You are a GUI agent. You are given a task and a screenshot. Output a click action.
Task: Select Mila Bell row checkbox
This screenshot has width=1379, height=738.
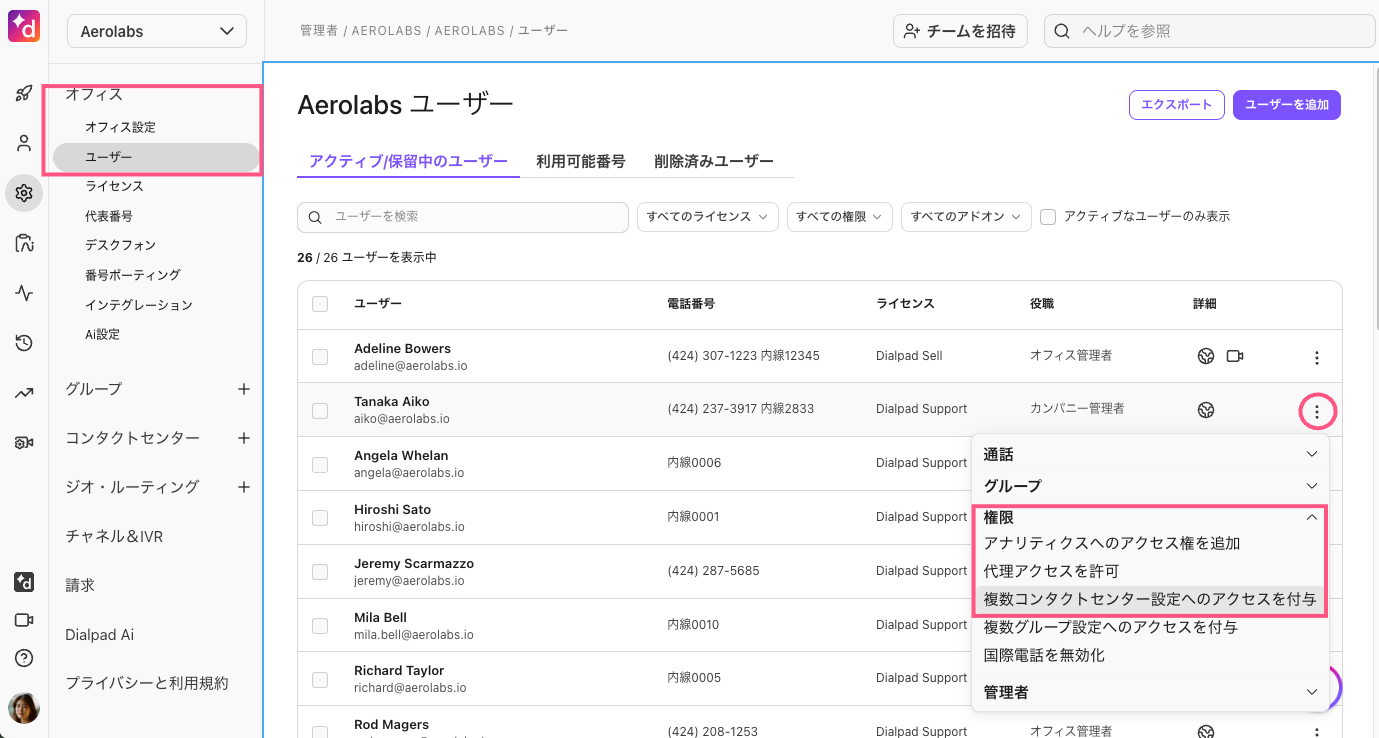pyautogui.click(x=320, y=626)
